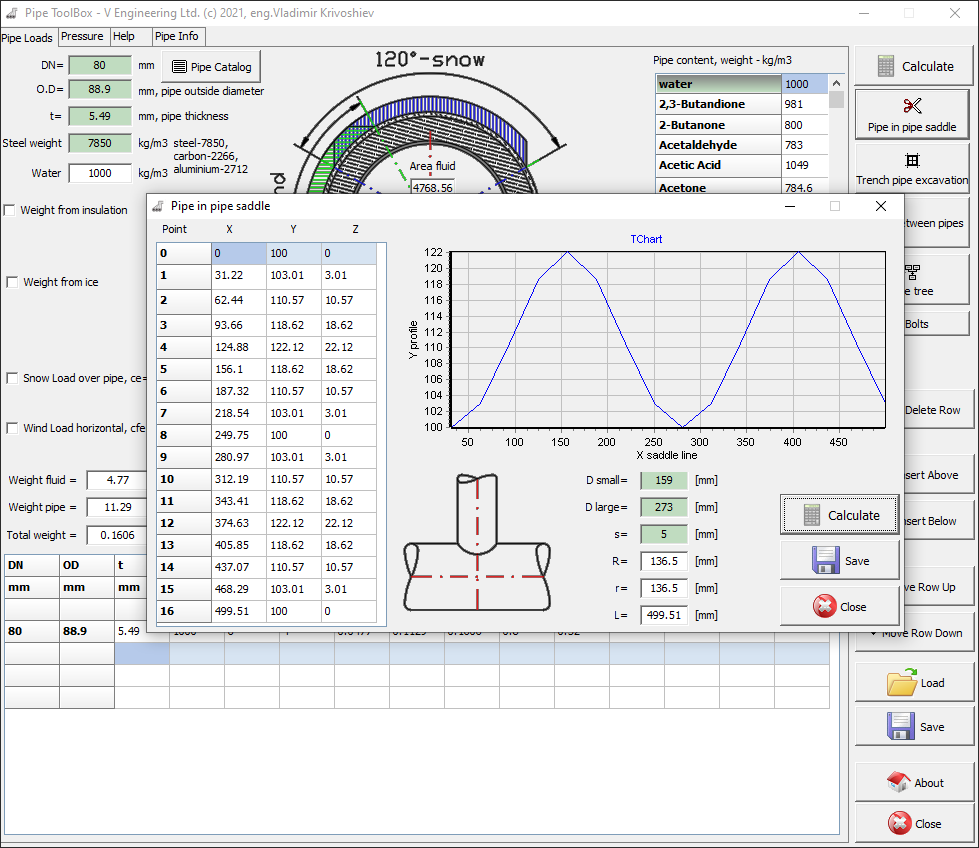Click the Pipe Catalog button
Image resolution: width=979 pixels, height=848 pixels.
coord(211,67)
